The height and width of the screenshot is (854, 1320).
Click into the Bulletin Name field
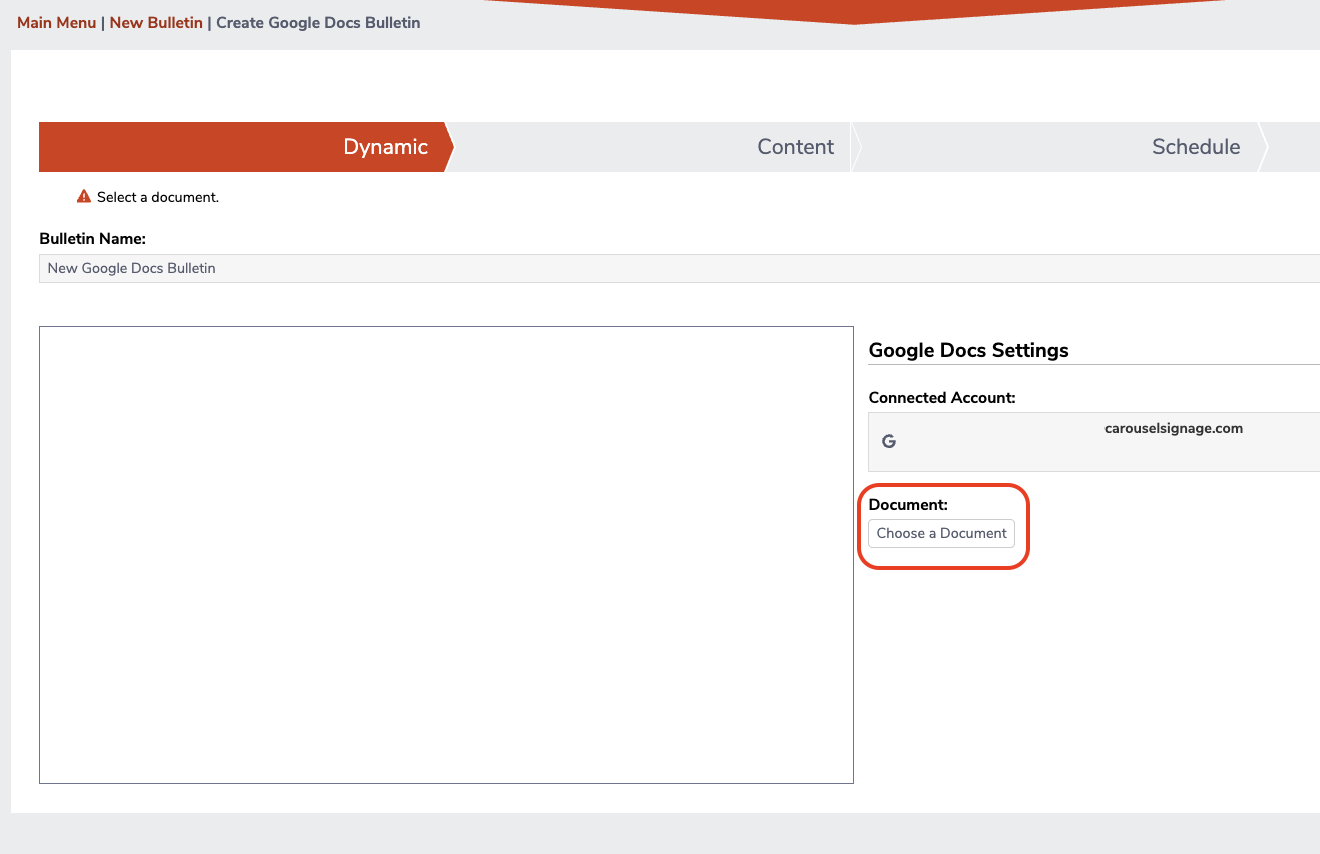coord(679,268)
